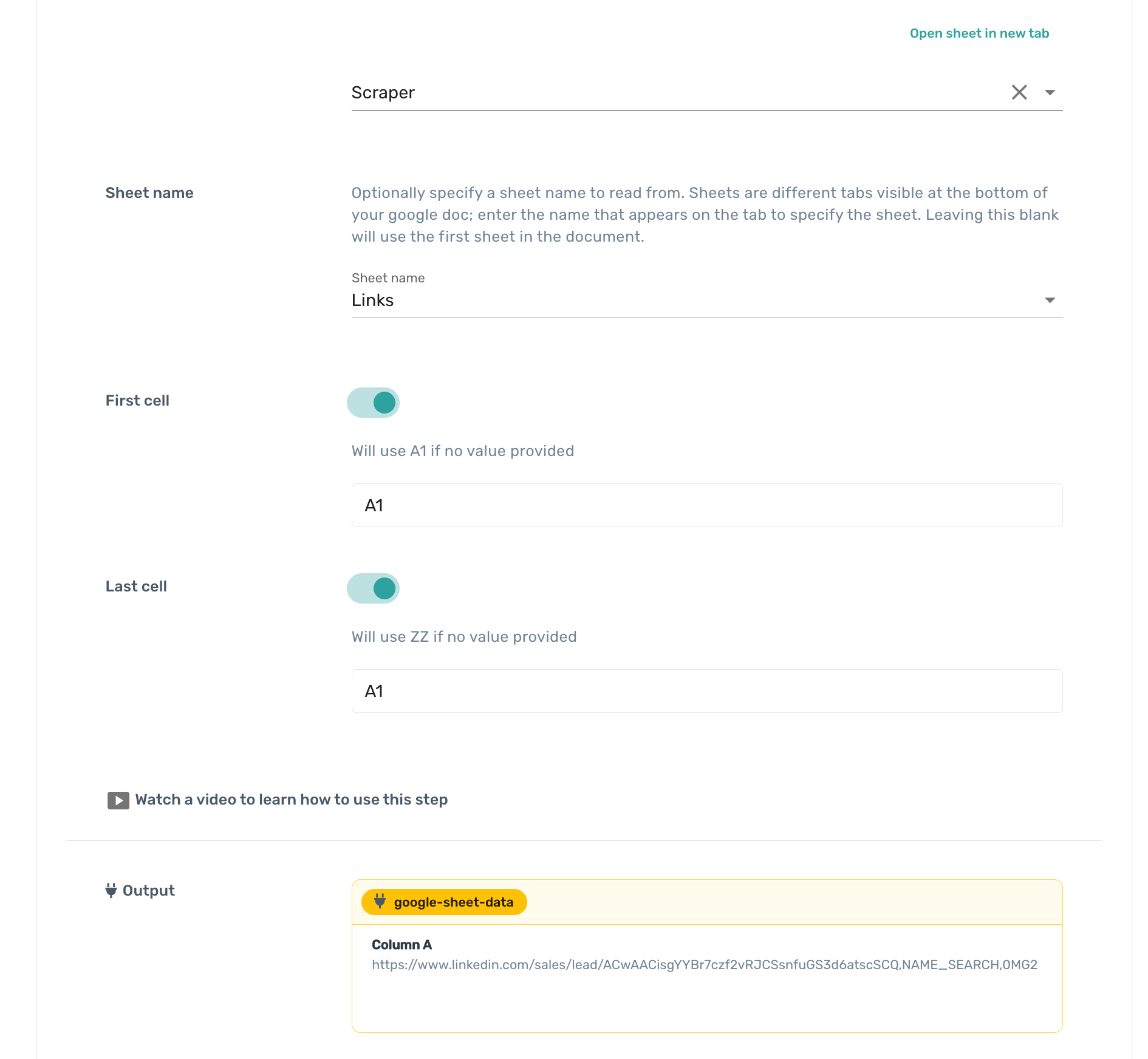Open the Sheet name dropdown arrow
Screen dimensions: 1148x1059
pos(1050,300)
